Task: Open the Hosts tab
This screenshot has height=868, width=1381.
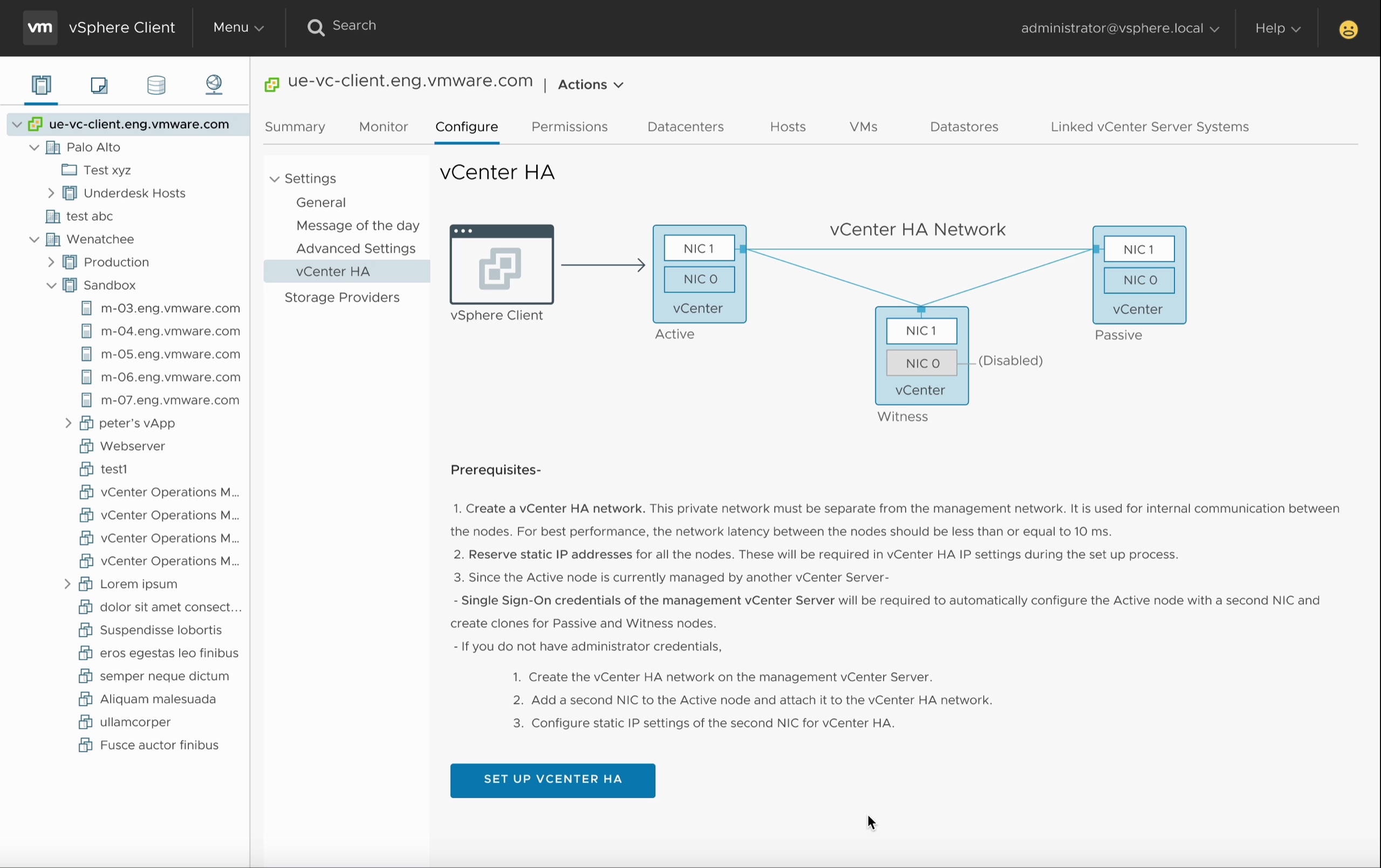Action: pos(788,127)
